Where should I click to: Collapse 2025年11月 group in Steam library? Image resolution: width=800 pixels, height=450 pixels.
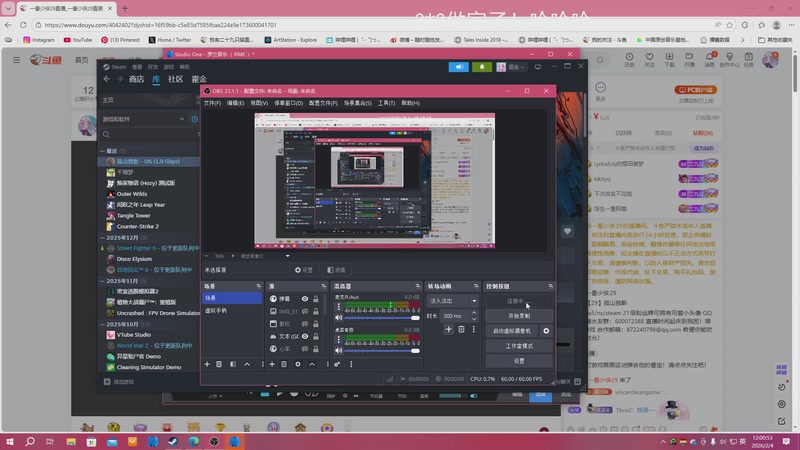point(103,281)
